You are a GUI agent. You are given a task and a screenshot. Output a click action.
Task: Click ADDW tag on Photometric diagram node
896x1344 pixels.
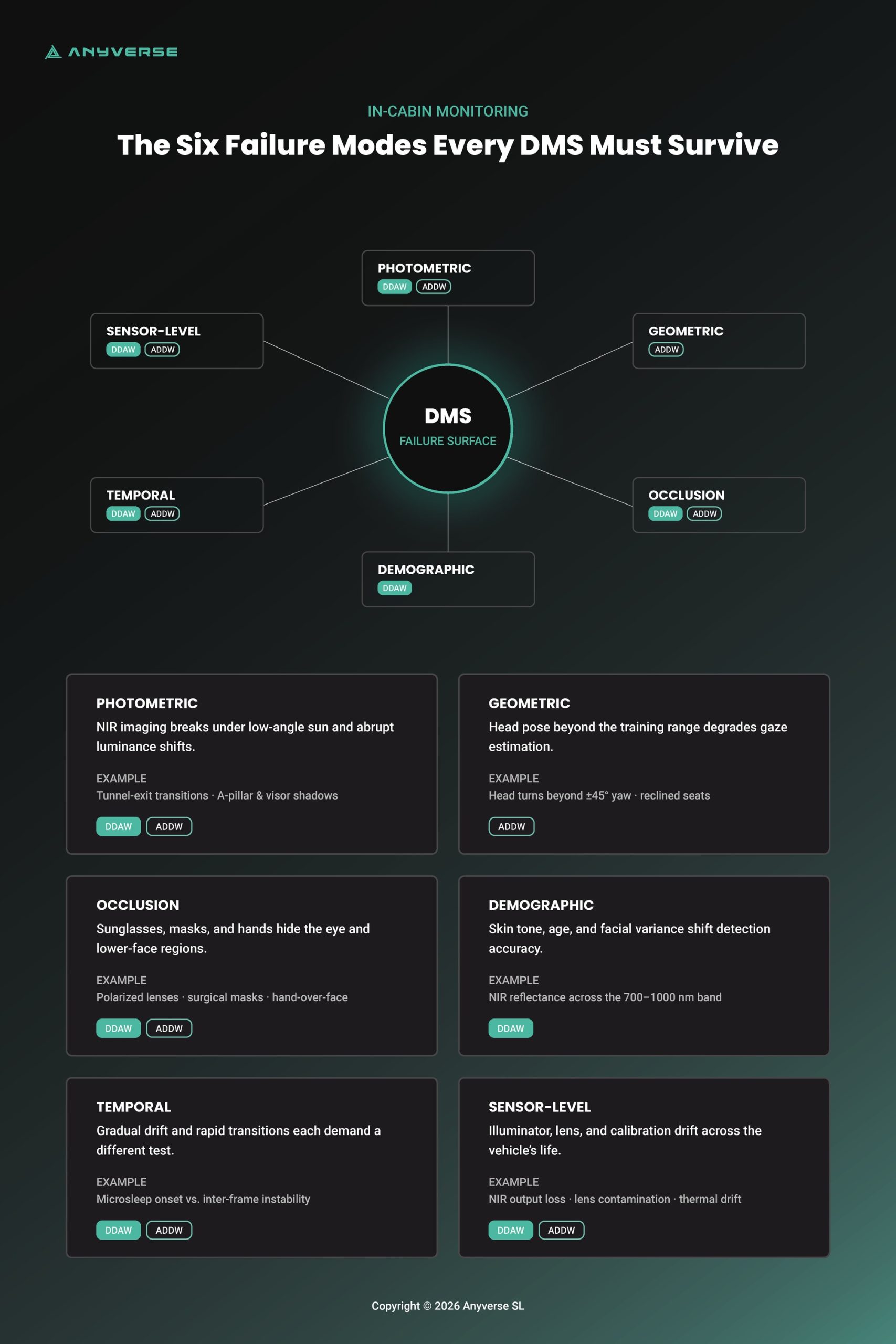point(434,287)
